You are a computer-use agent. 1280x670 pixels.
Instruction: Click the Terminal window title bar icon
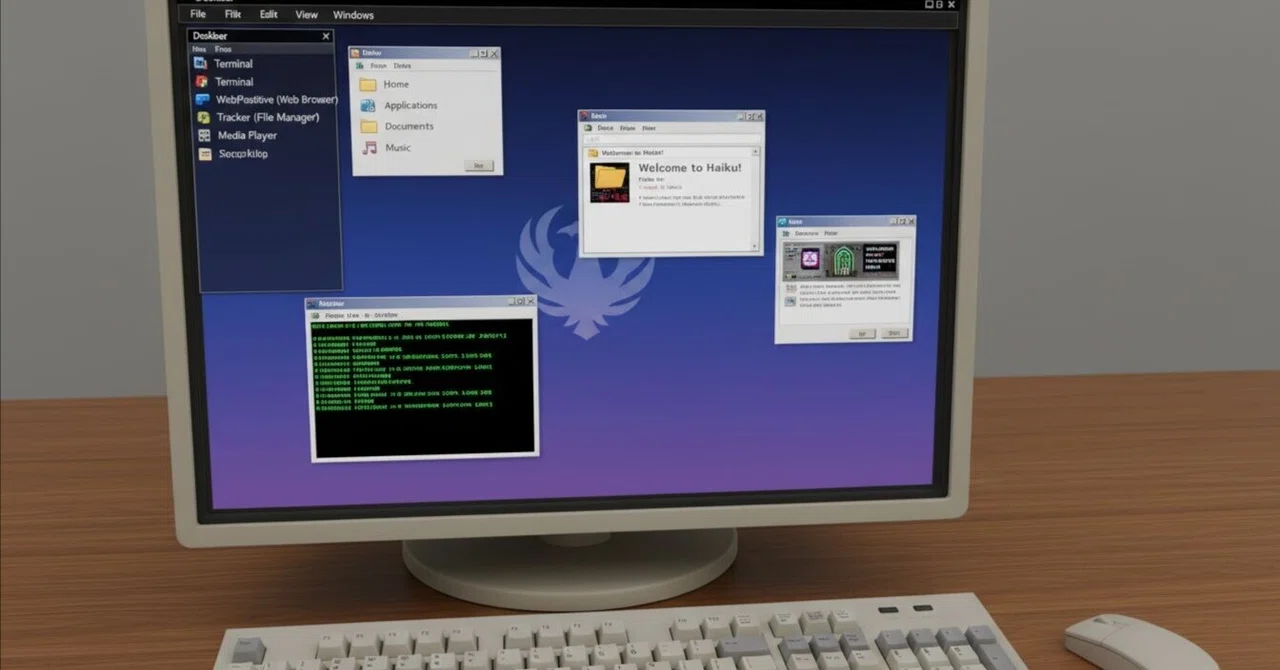pyautogui.click(x=312, y=303)
